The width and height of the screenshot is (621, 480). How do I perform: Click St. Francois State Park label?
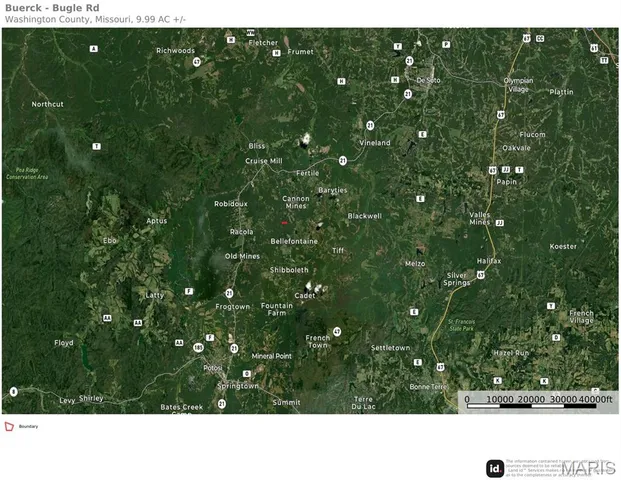click(x=461, y=325)
